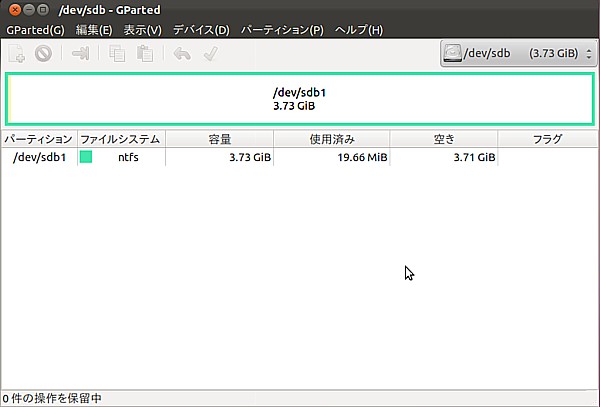600x407 pixels.
Task: Click the 使用済み column header
Action: pos(332,139)
